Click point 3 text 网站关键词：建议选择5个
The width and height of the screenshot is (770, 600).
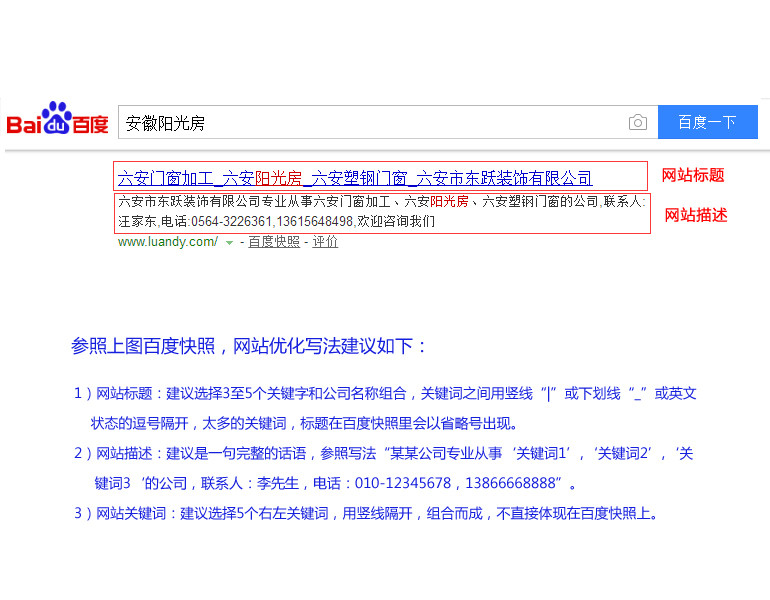[x=366, y=514]
